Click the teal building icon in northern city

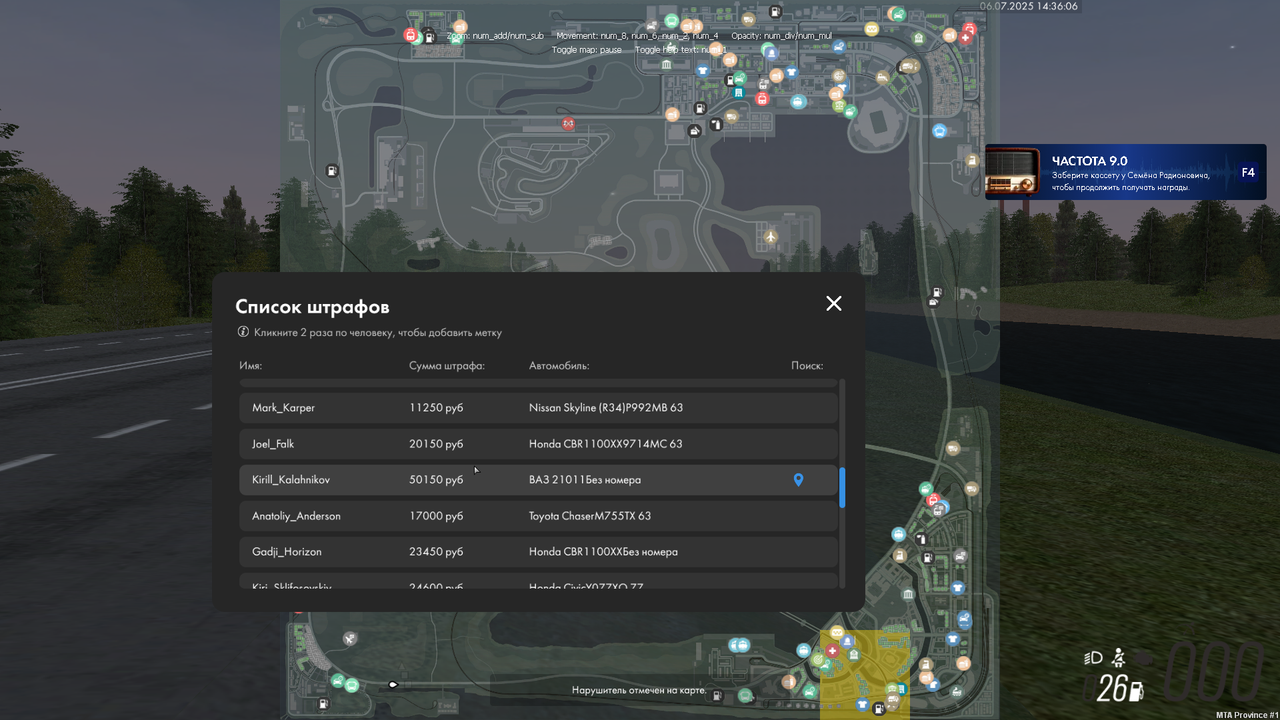[x=739, y=93]
